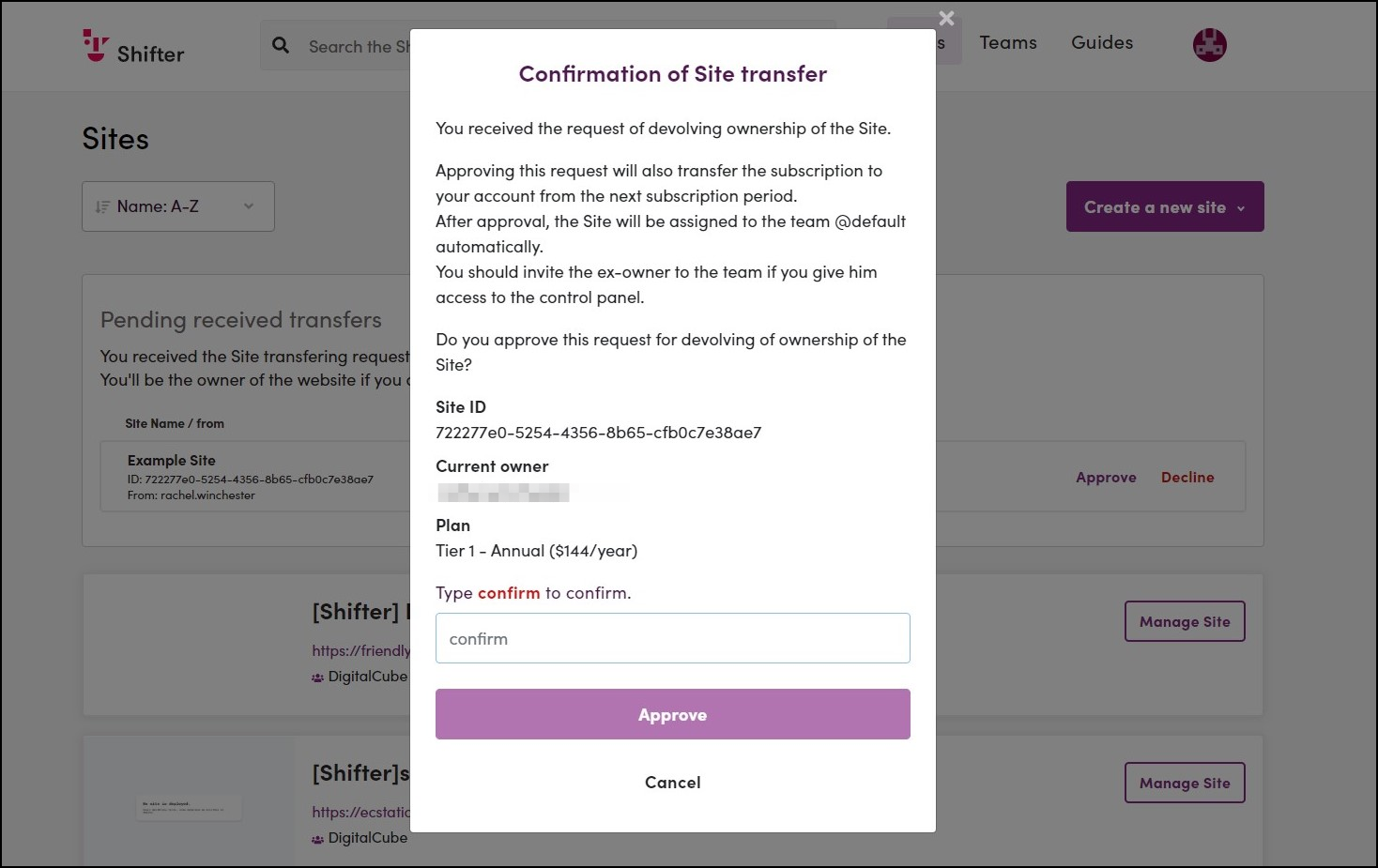Click the second Manage Site button

[x=1185, y=783]
